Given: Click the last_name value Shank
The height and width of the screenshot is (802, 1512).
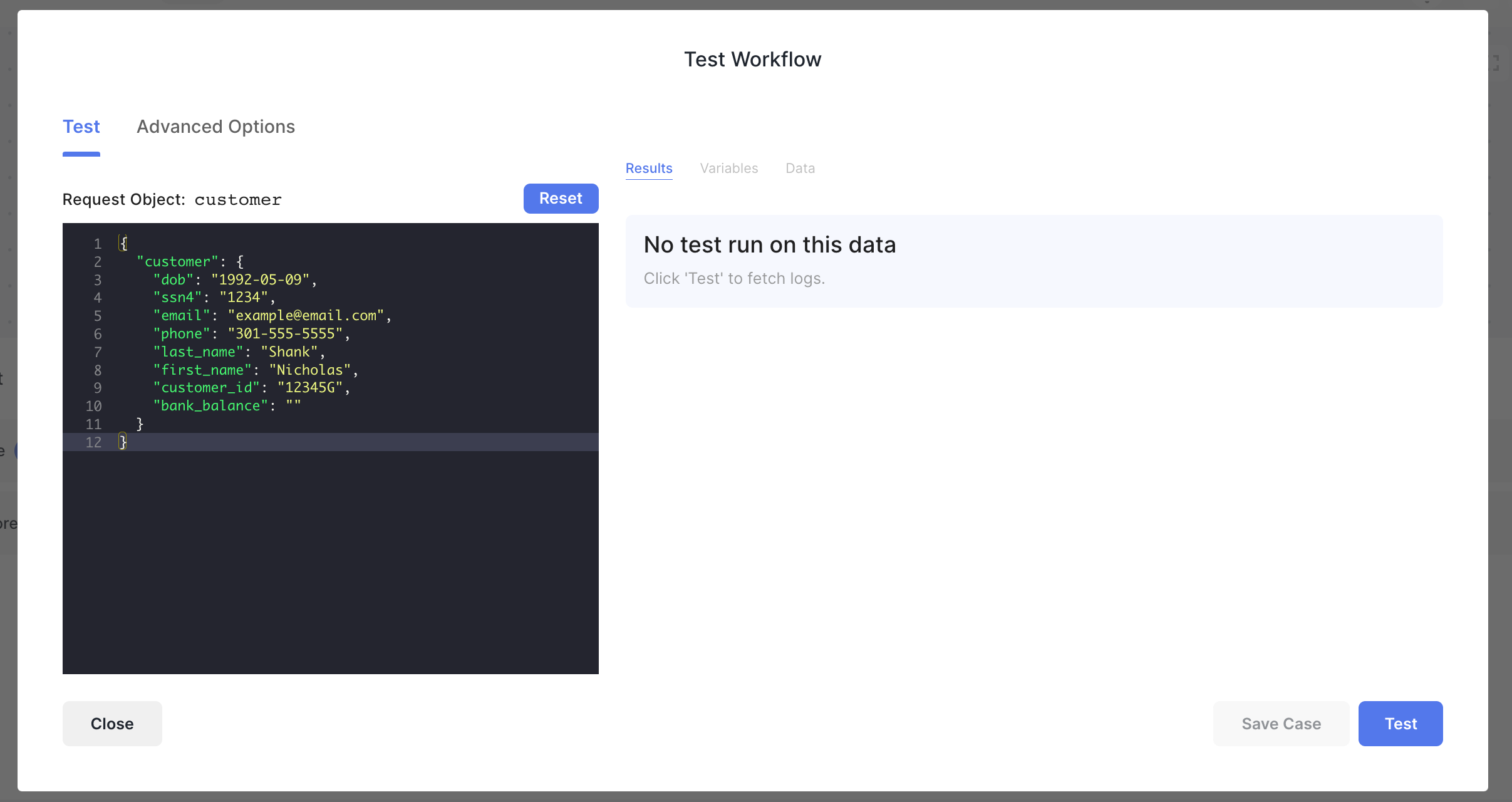Looking at the screenshot, I should click(289, 352).
